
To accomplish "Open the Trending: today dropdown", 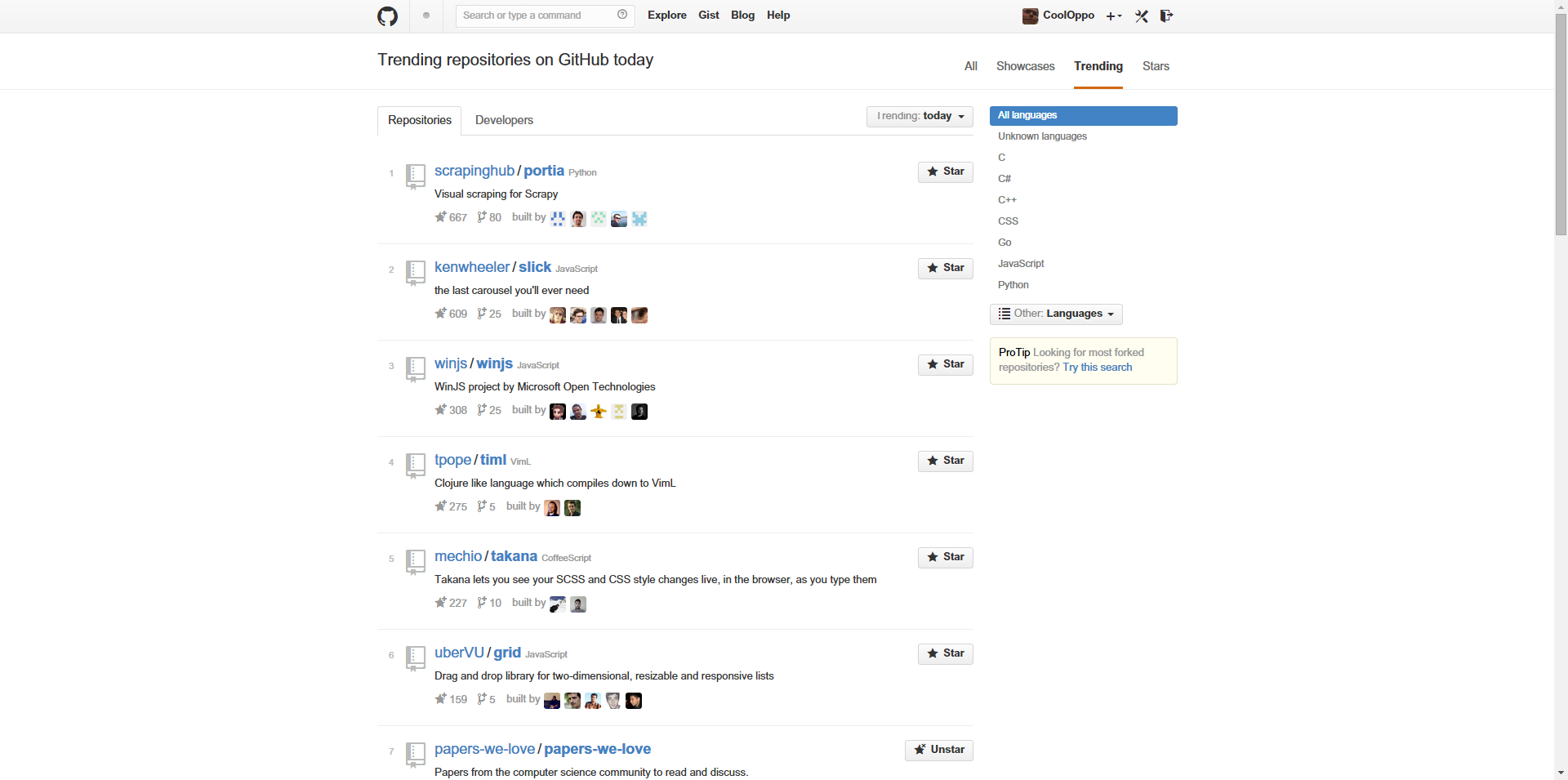I will click(920, 116).
